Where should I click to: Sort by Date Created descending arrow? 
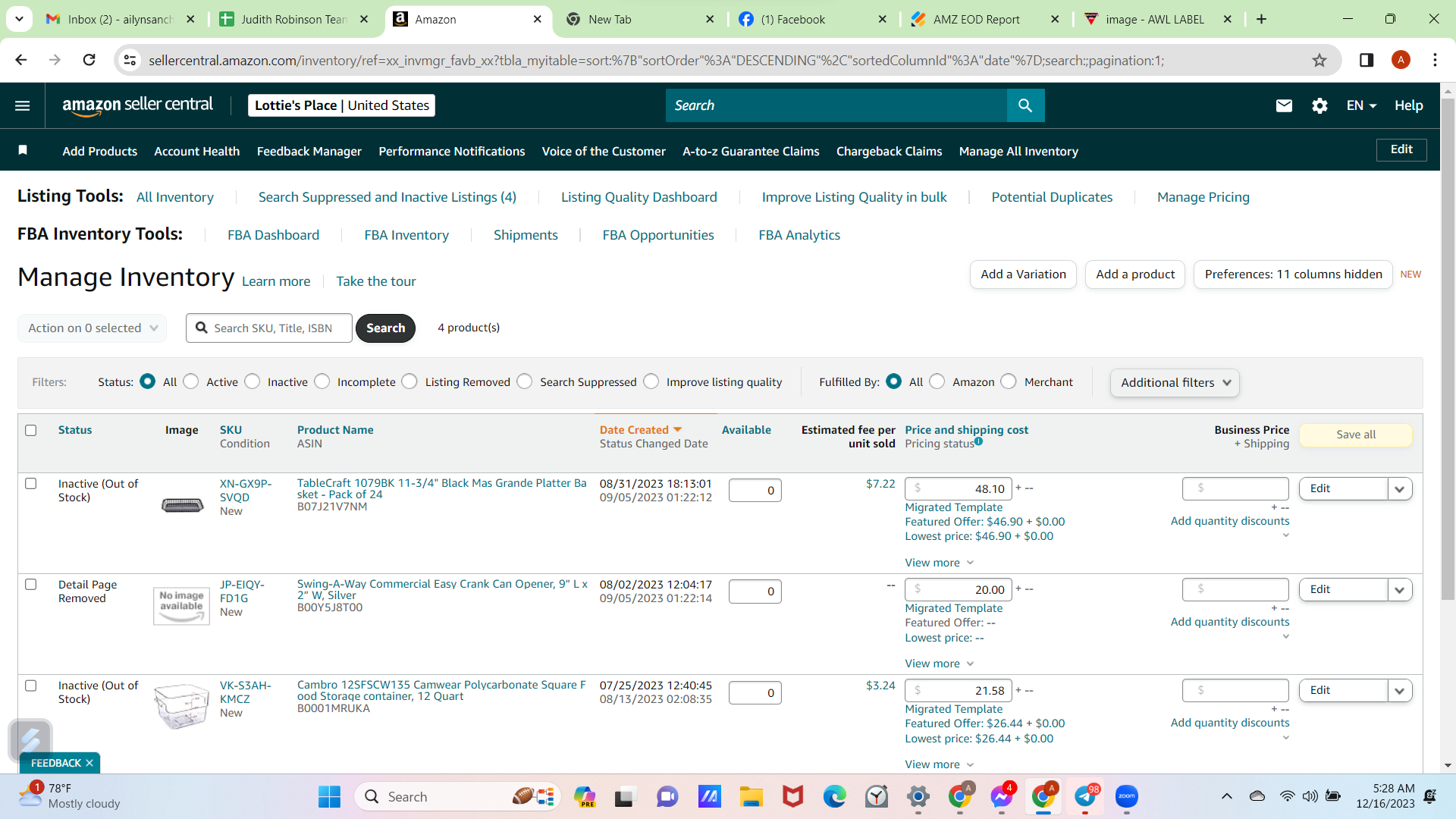tap(678, 430)
